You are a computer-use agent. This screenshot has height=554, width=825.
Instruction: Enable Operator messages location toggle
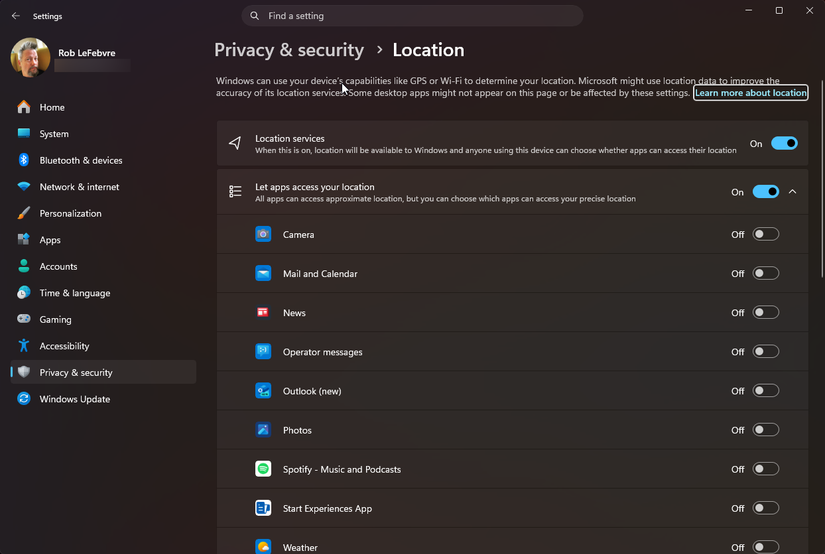click(766, 351)
